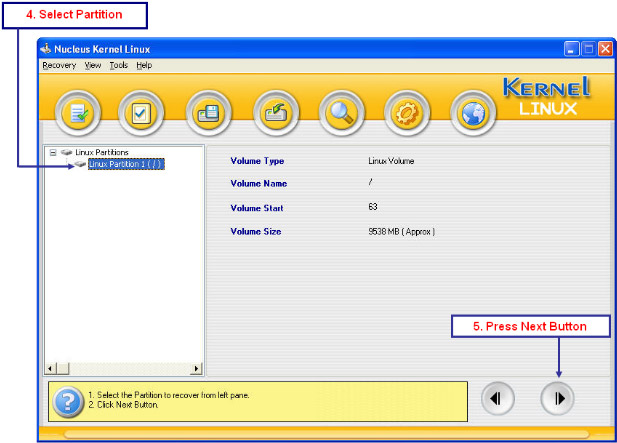Open the Tools menu
617x443 pixels.
[x=118, y=65]
